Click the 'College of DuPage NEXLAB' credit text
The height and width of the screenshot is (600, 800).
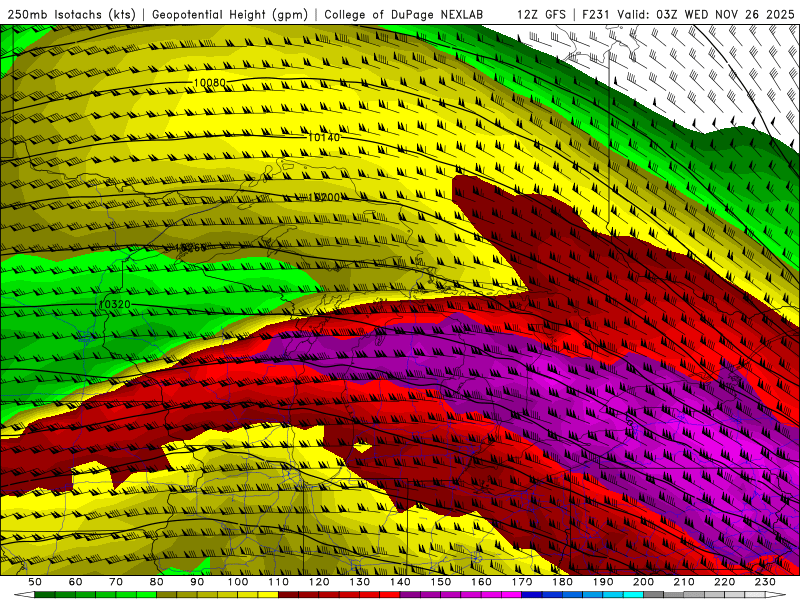pos(403,15)
